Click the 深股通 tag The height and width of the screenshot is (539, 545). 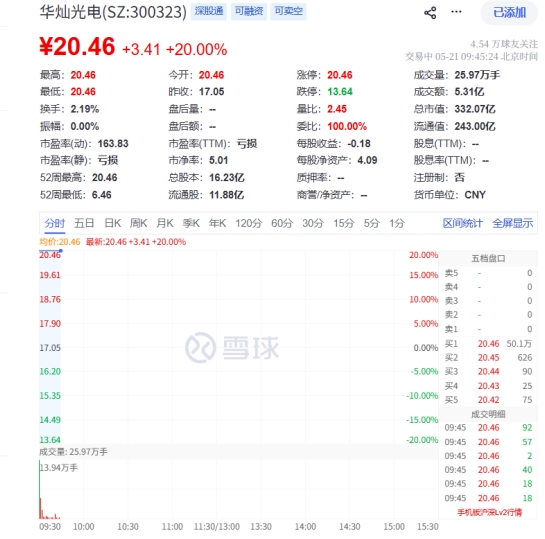click(209, 11)
